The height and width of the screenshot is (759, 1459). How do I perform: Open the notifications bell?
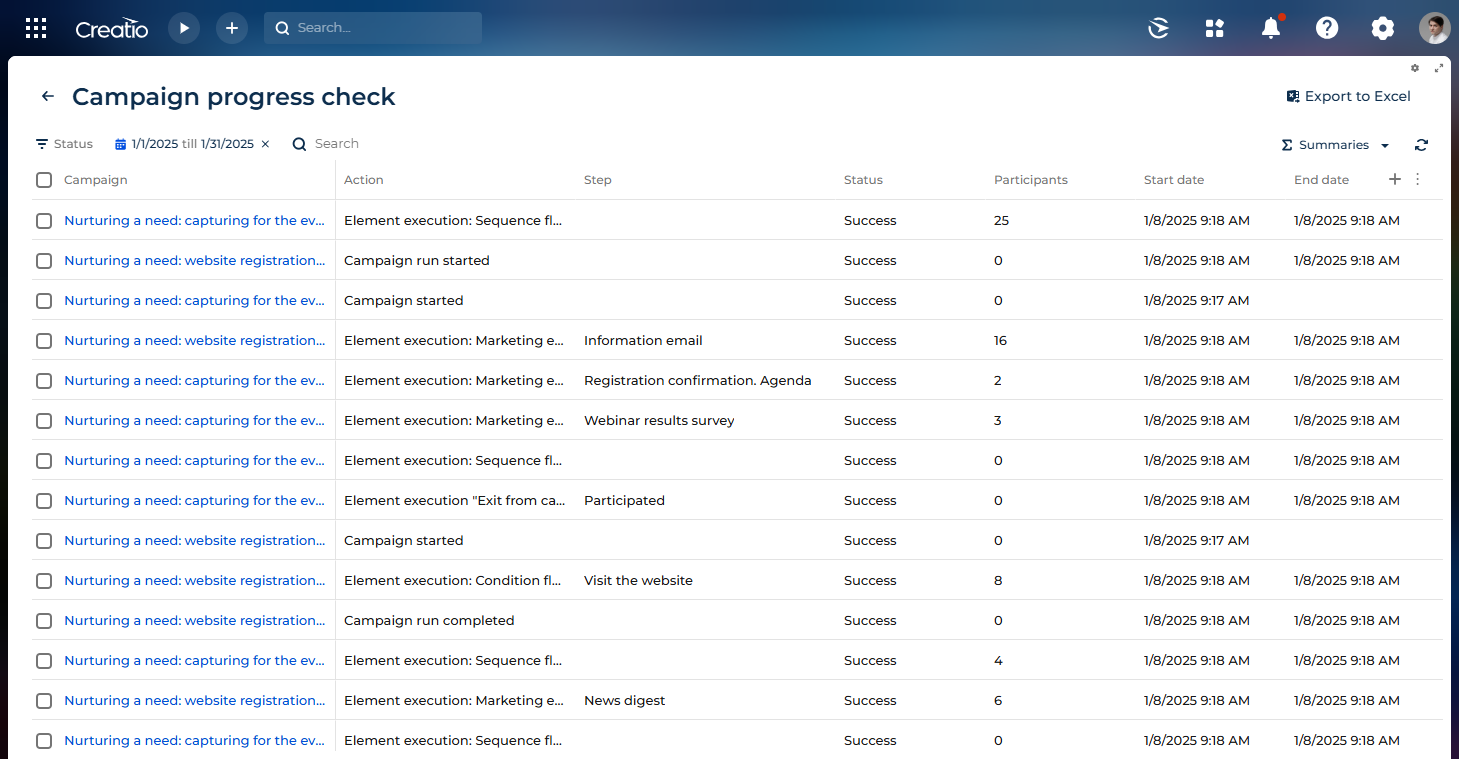(1271, 28)
